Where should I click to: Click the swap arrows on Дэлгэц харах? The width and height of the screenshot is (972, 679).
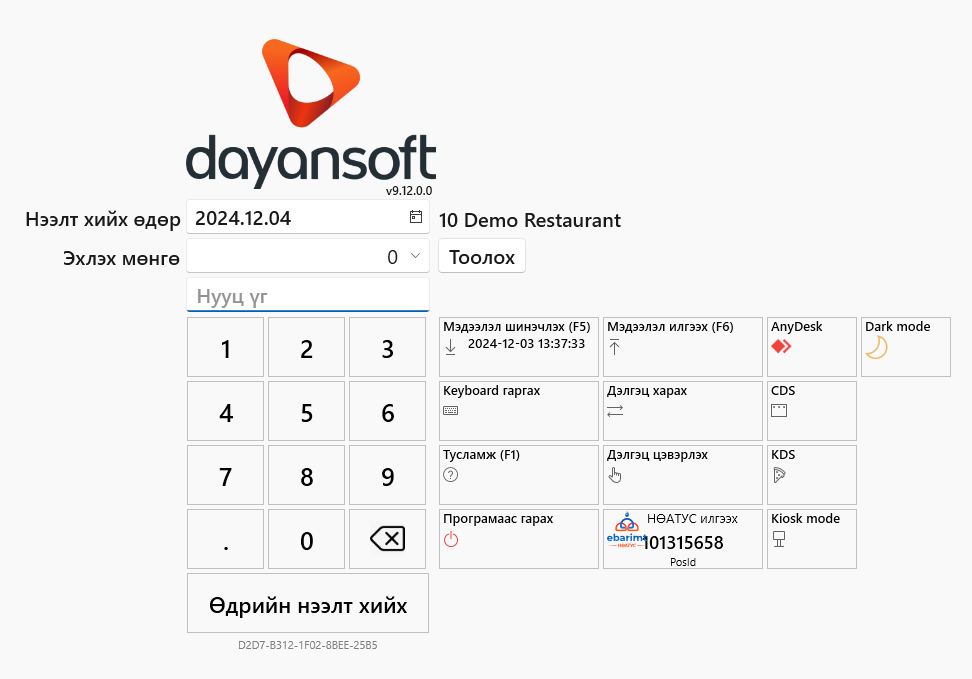pyautogui.click(x=615, y=411)
